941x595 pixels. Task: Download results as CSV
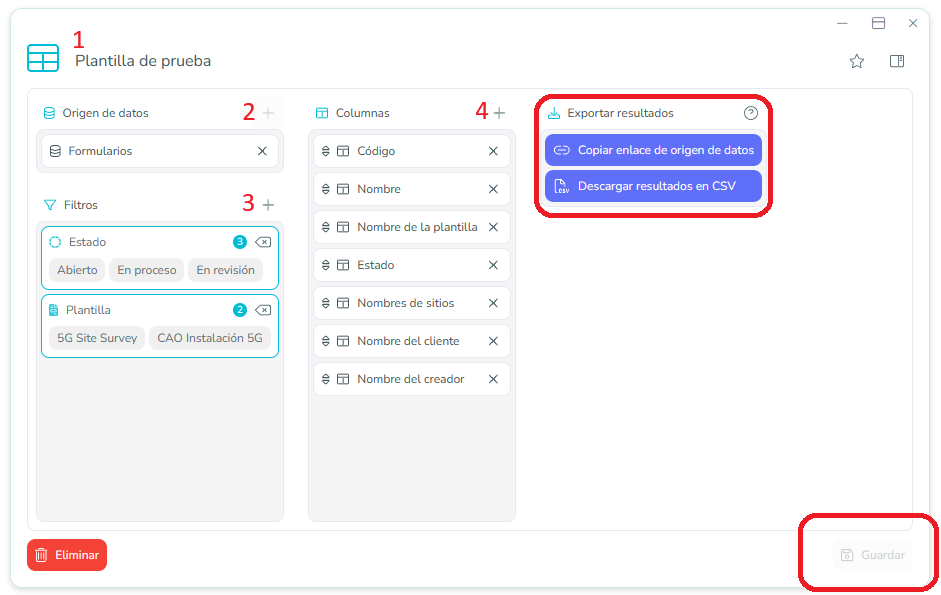(653, 186)
